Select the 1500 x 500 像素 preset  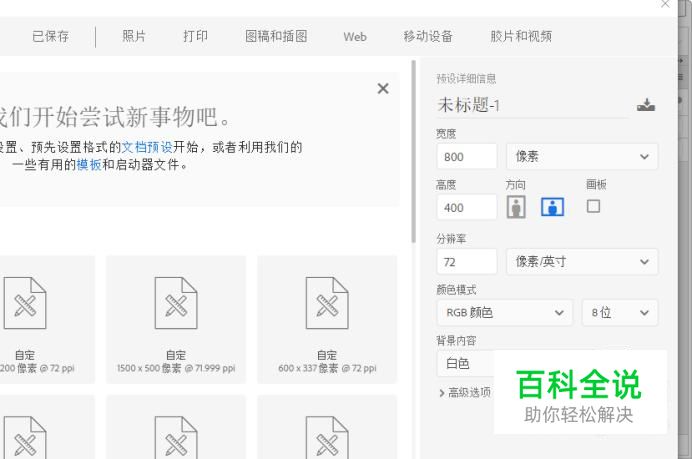coord(176,320)
